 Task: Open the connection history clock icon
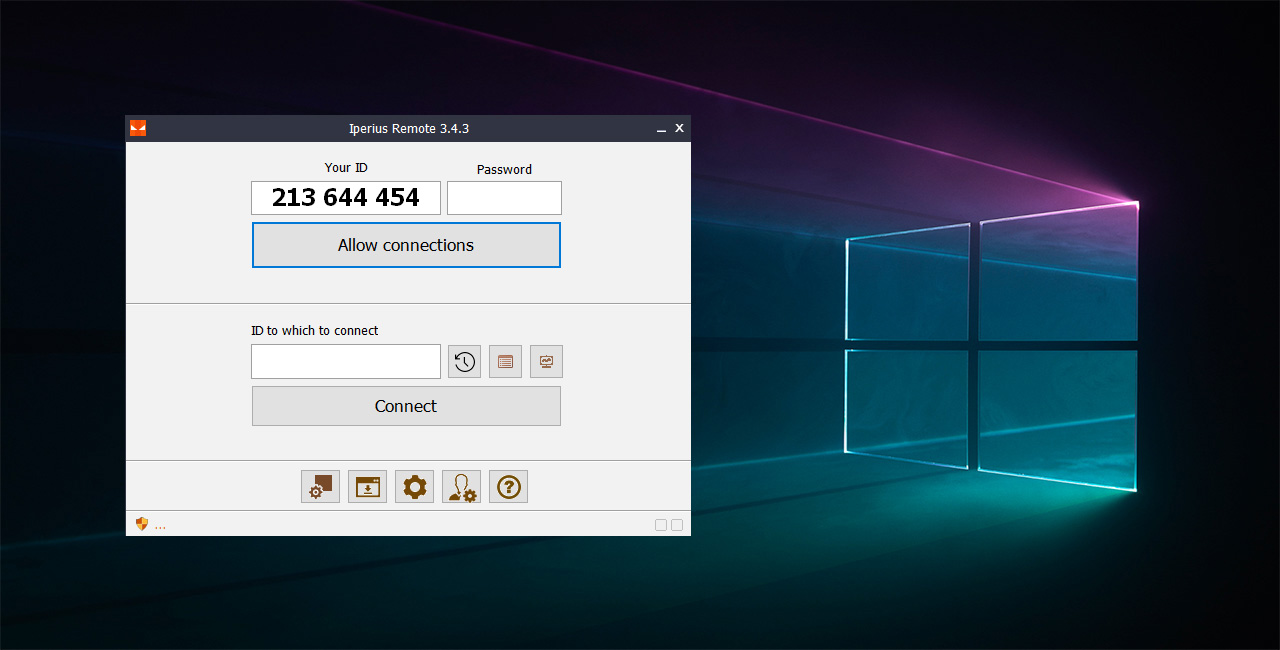pos(465,362)
